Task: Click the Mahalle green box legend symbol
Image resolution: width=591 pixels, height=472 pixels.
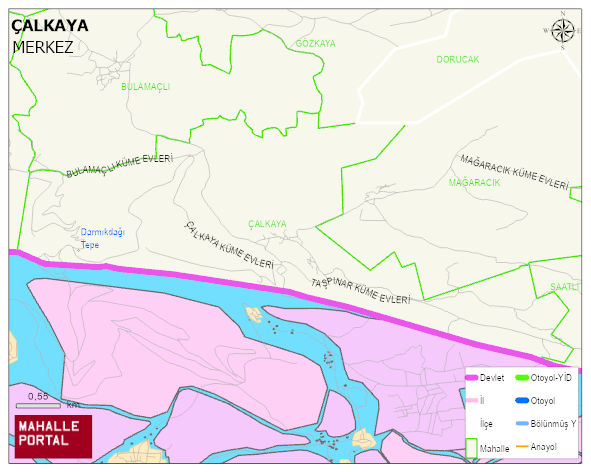Action: pyautogui.click(x=471, y=448)
